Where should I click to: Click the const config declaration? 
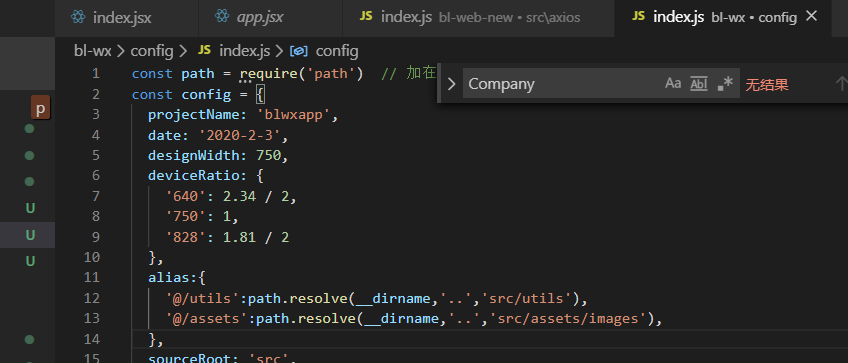181,95
